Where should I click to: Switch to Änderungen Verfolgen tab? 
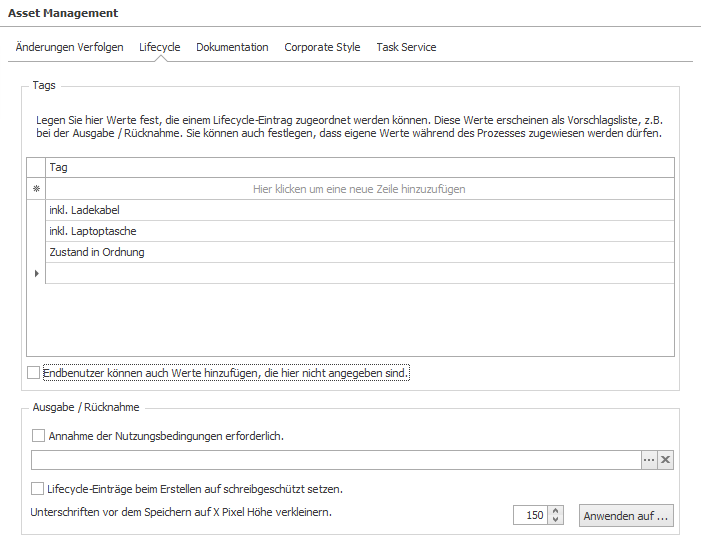pos(69,47)
